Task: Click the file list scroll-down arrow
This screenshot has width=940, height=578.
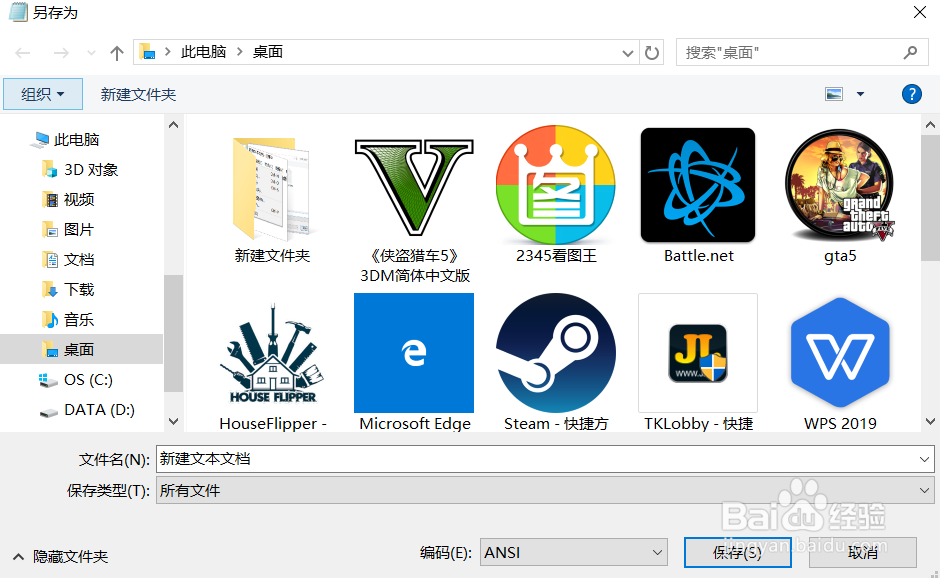Action: (x=930, y=422)
